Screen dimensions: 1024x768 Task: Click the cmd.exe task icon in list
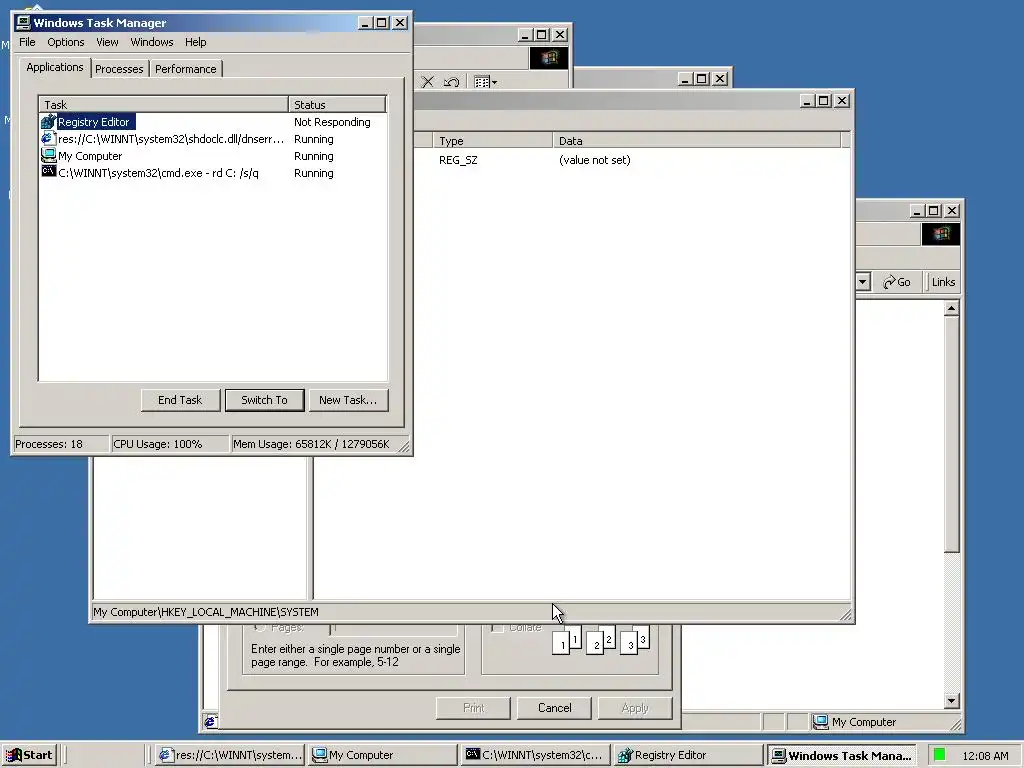[48, 172]
